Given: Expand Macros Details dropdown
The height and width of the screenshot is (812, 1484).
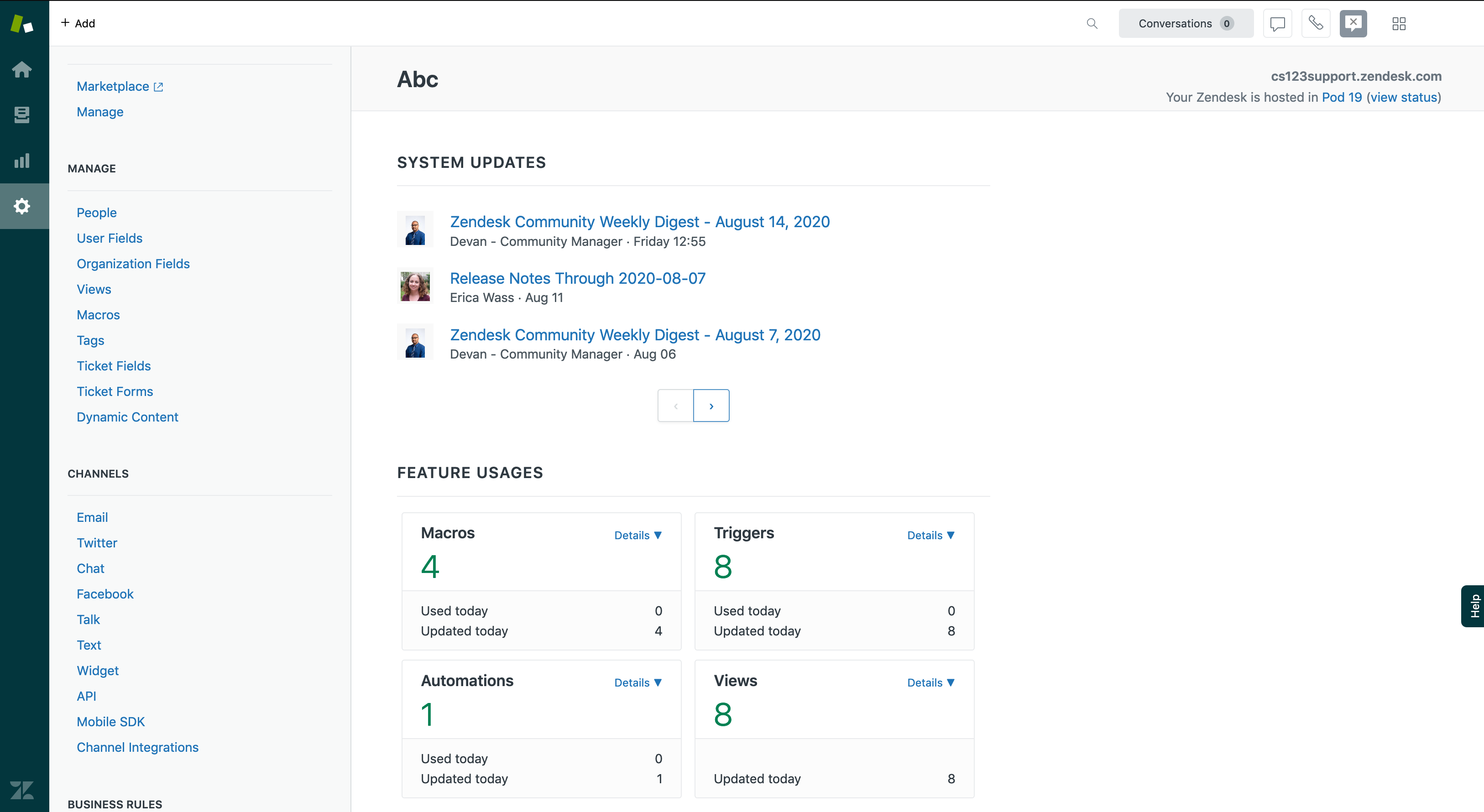Looking at the screenshot, I should (638, 535).
